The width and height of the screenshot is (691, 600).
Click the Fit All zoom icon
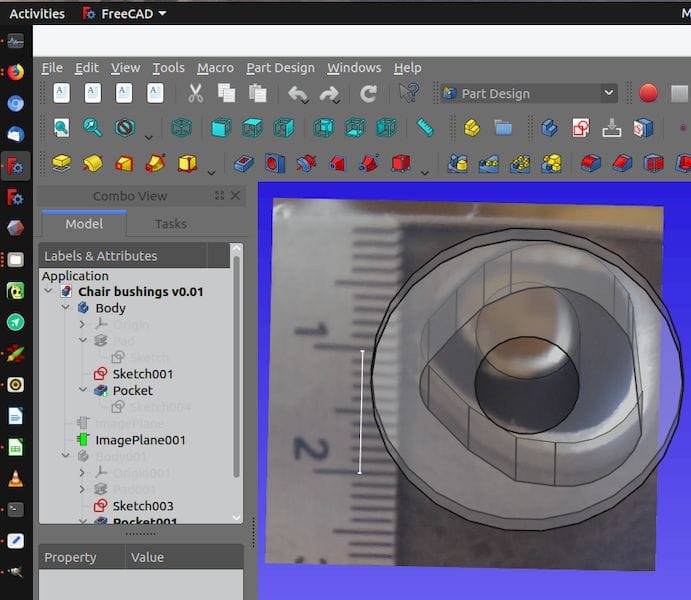click(62, 128)
